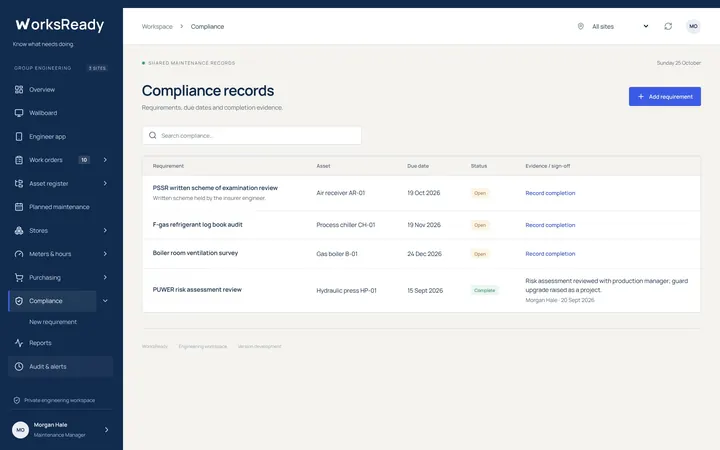Click the Stores icon in sidebar
This screenshot has width=720, height=450.
tap(19, 231)
